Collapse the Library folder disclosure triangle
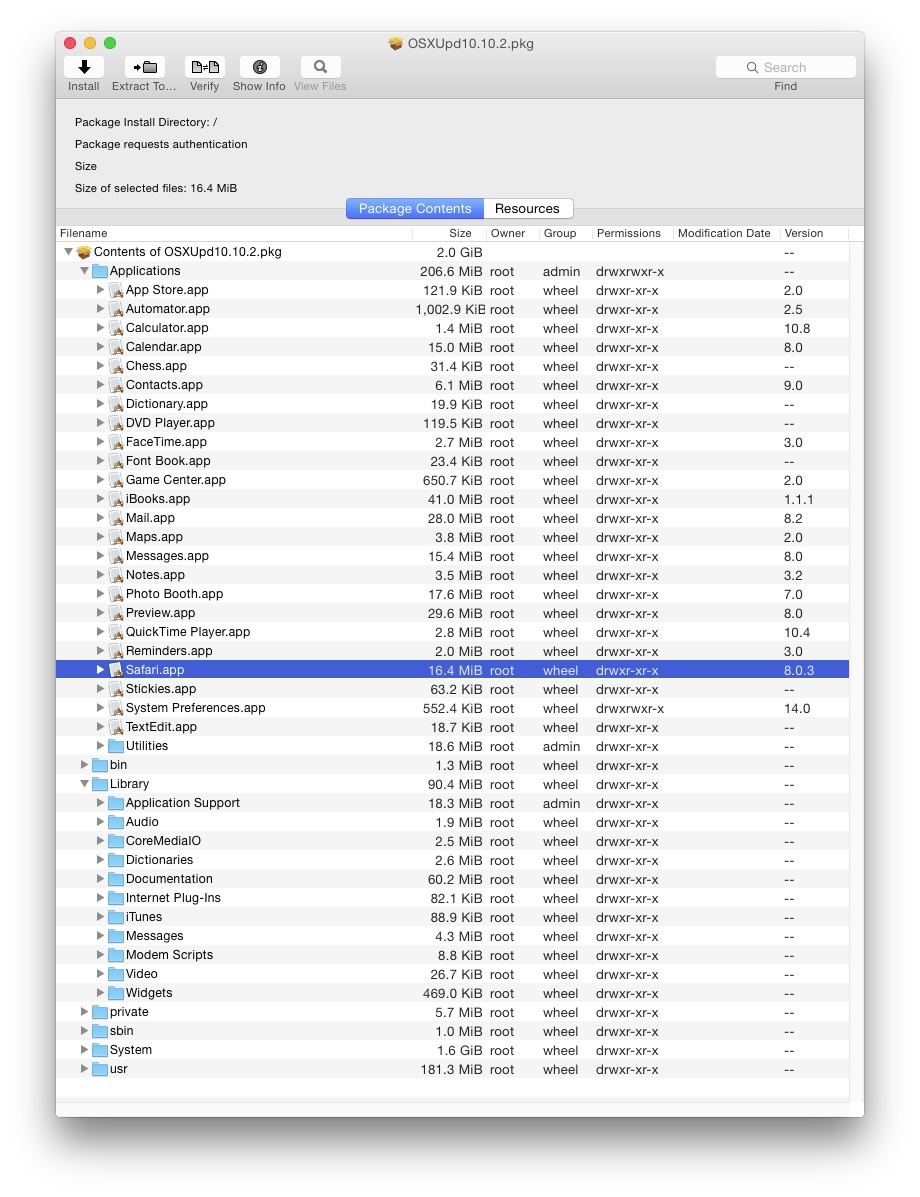 85,783
